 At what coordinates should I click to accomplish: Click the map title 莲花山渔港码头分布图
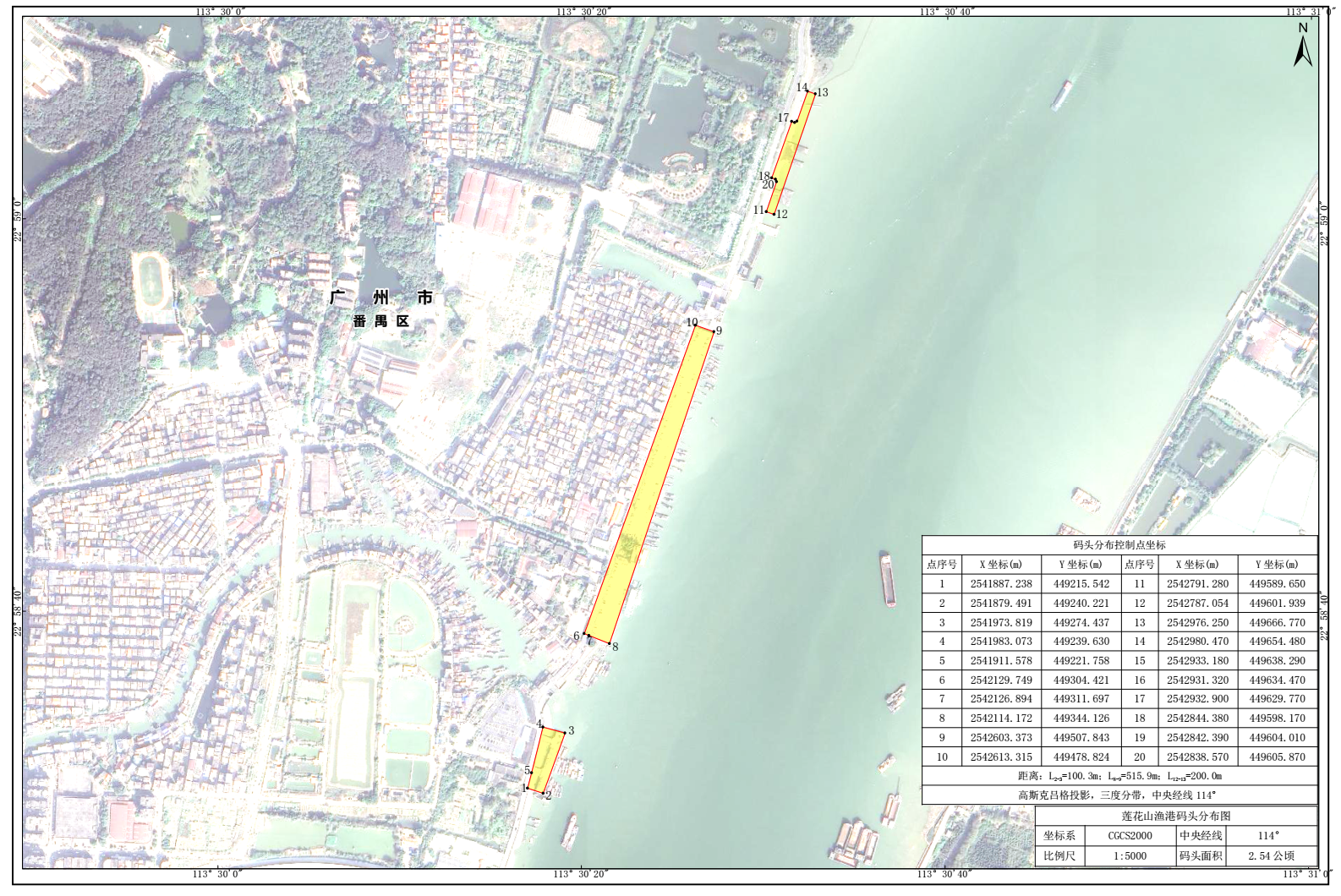(x=1175, y=816)
